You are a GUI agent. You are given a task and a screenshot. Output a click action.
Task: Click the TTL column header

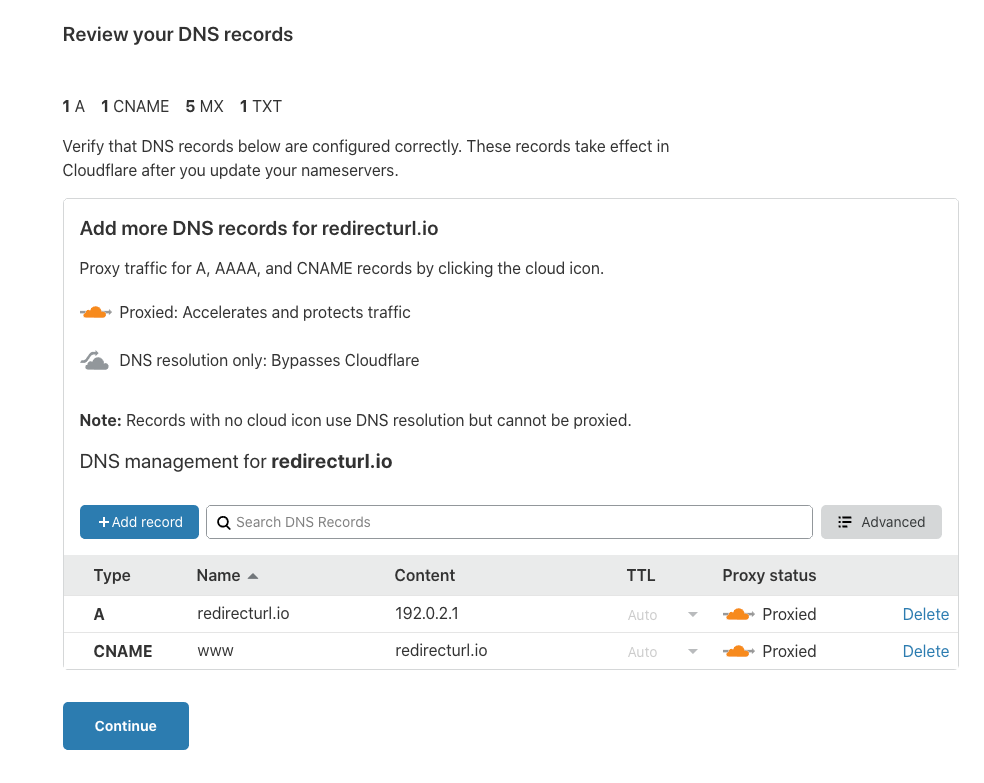(641, 575)
